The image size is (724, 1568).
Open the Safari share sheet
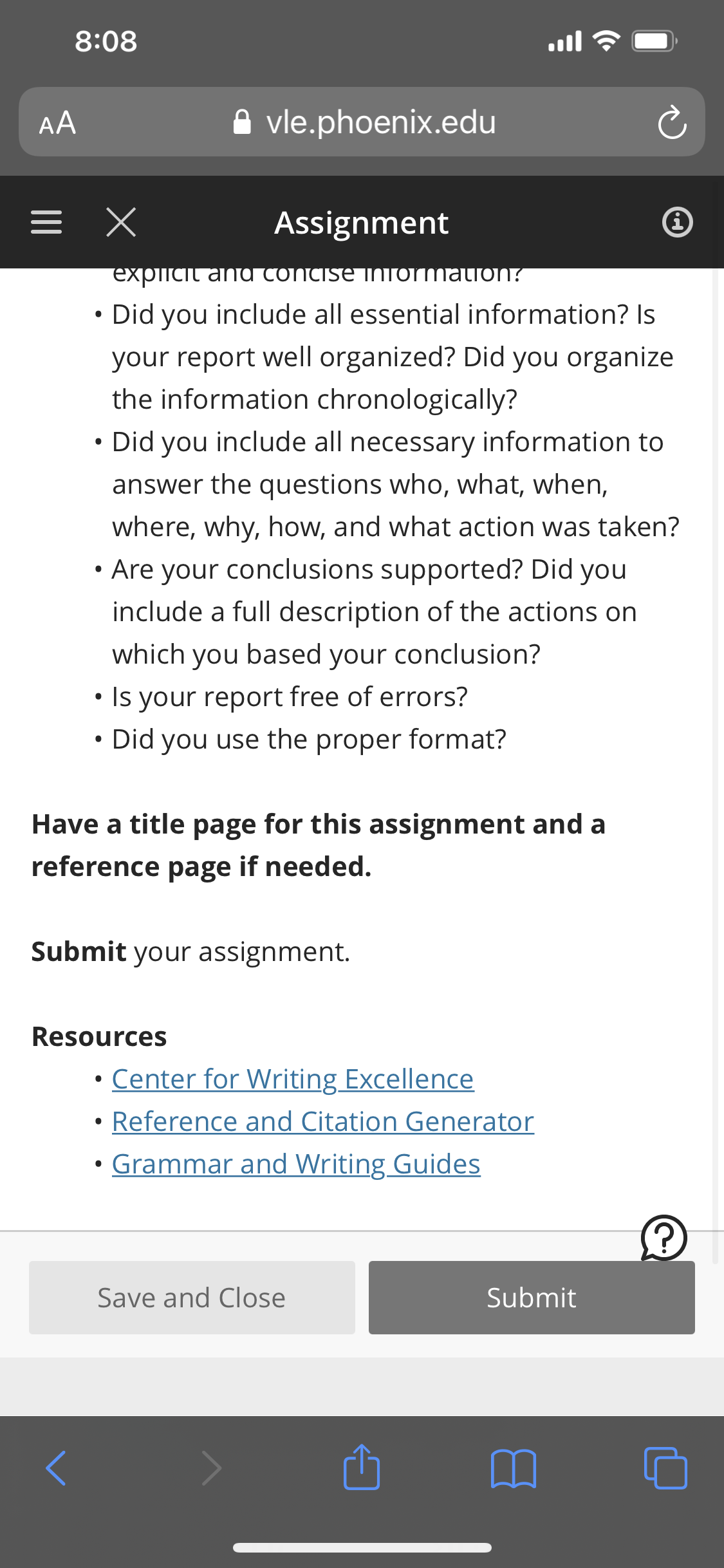[362, 1468]
